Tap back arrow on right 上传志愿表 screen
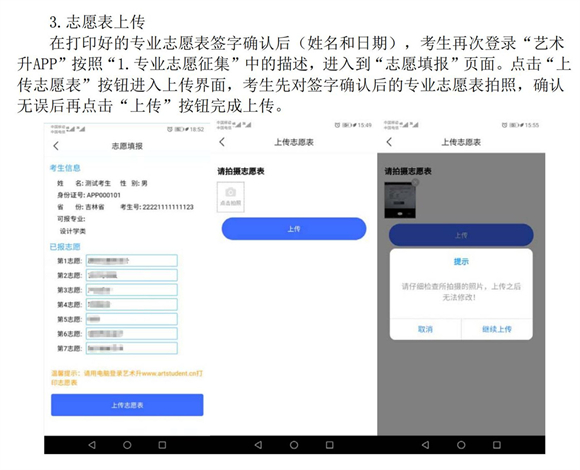Viewport: 580px width, 470px height. click(389, 142)
